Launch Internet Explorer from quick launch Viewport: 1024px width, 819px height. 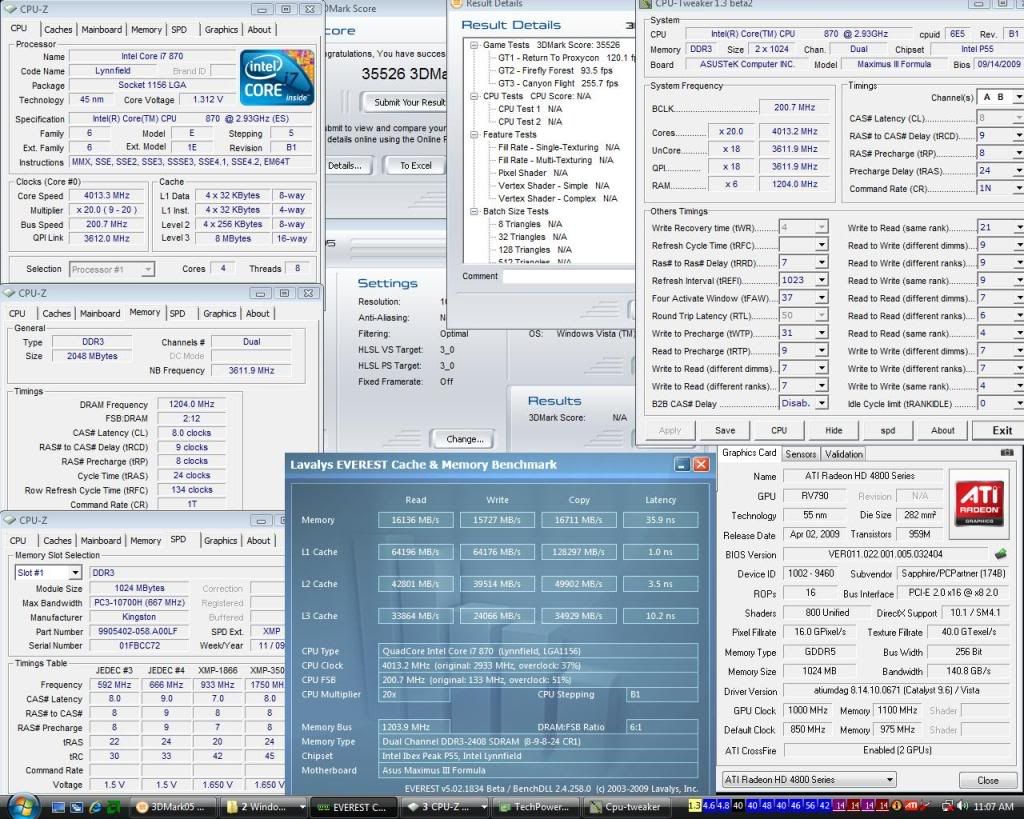(95, 807)
